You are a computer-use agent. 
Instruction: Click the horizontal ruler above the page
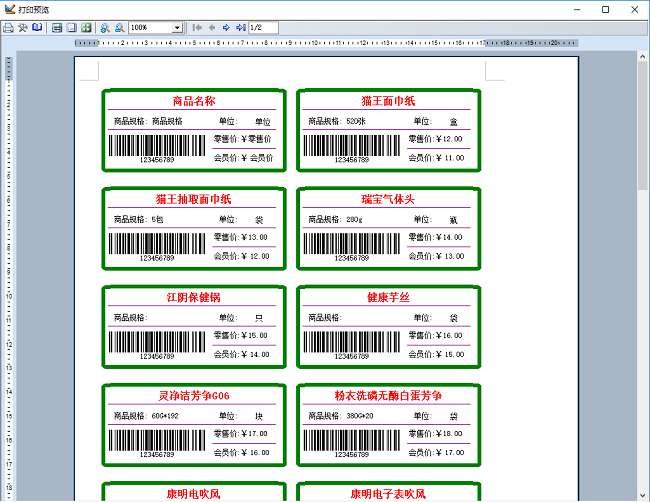tap(326, 43)
